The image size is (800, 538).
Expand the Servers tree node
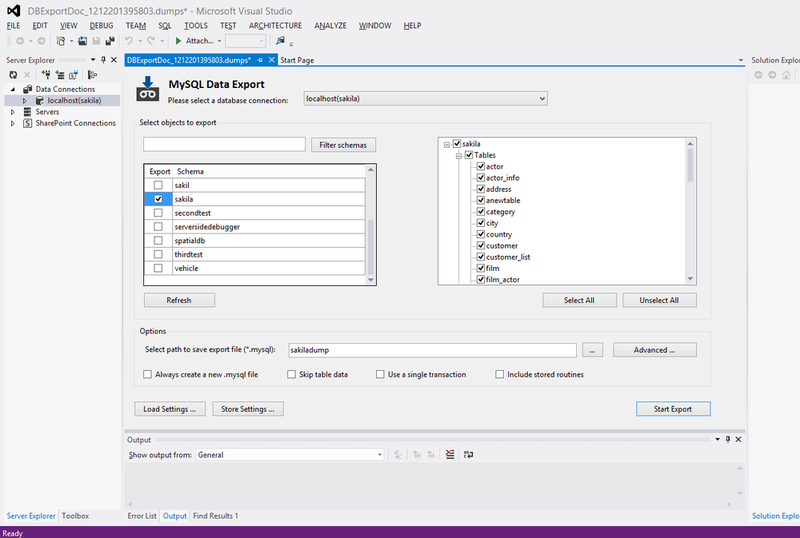13,112
